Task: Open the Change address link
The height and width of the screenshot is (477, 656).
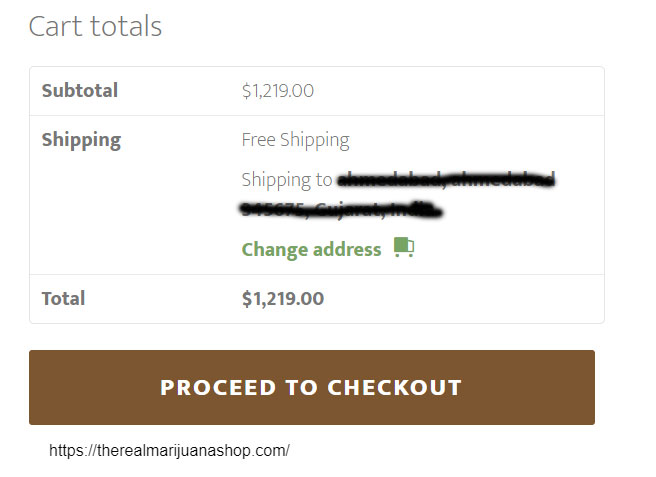Action: [x=311, y=250]
